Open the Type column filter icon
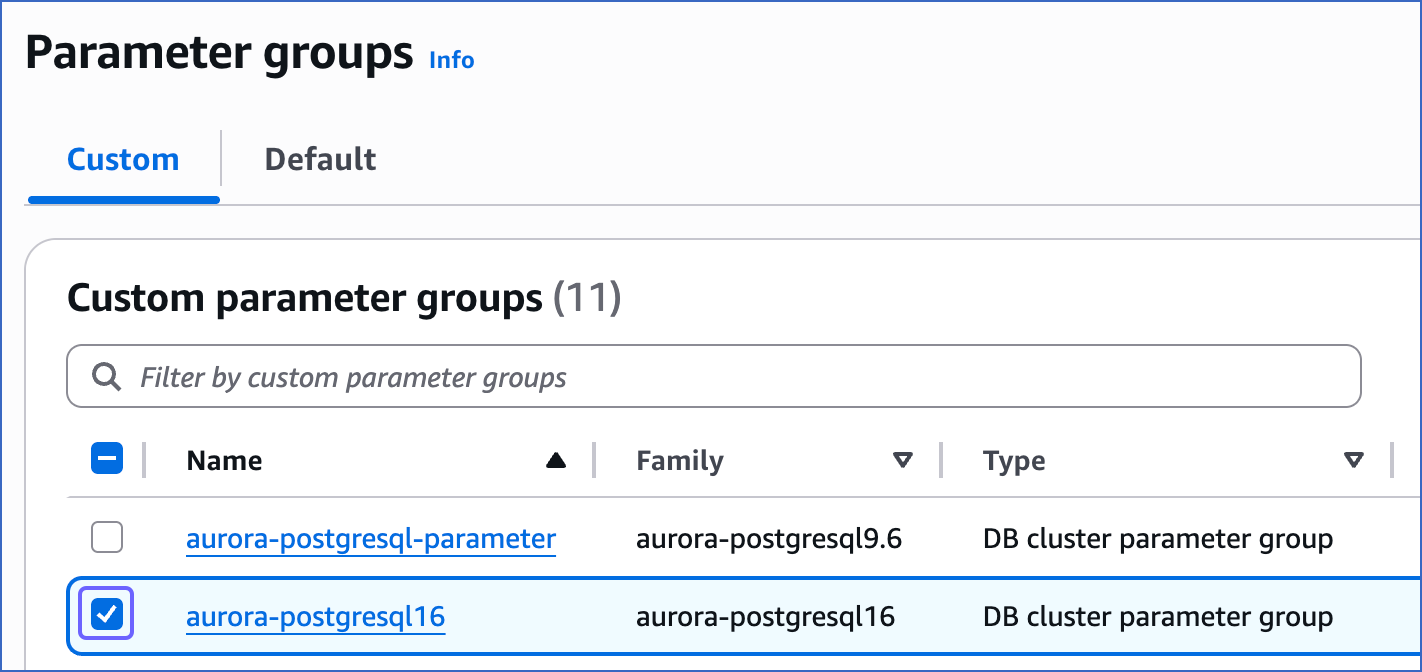 (x=1355, y=460)
